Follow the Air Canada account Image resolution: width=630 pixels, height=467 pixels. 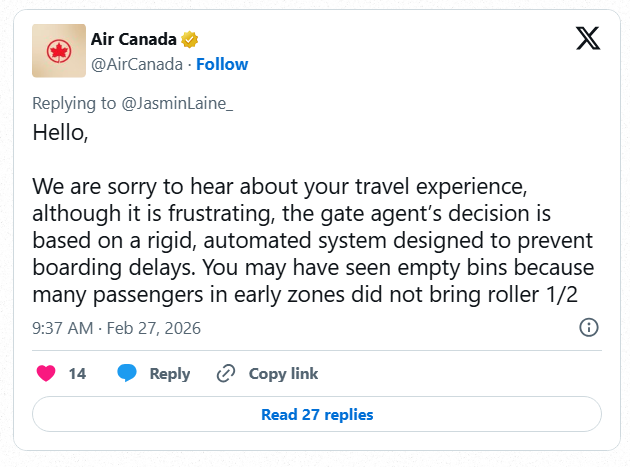click(222, 64)
